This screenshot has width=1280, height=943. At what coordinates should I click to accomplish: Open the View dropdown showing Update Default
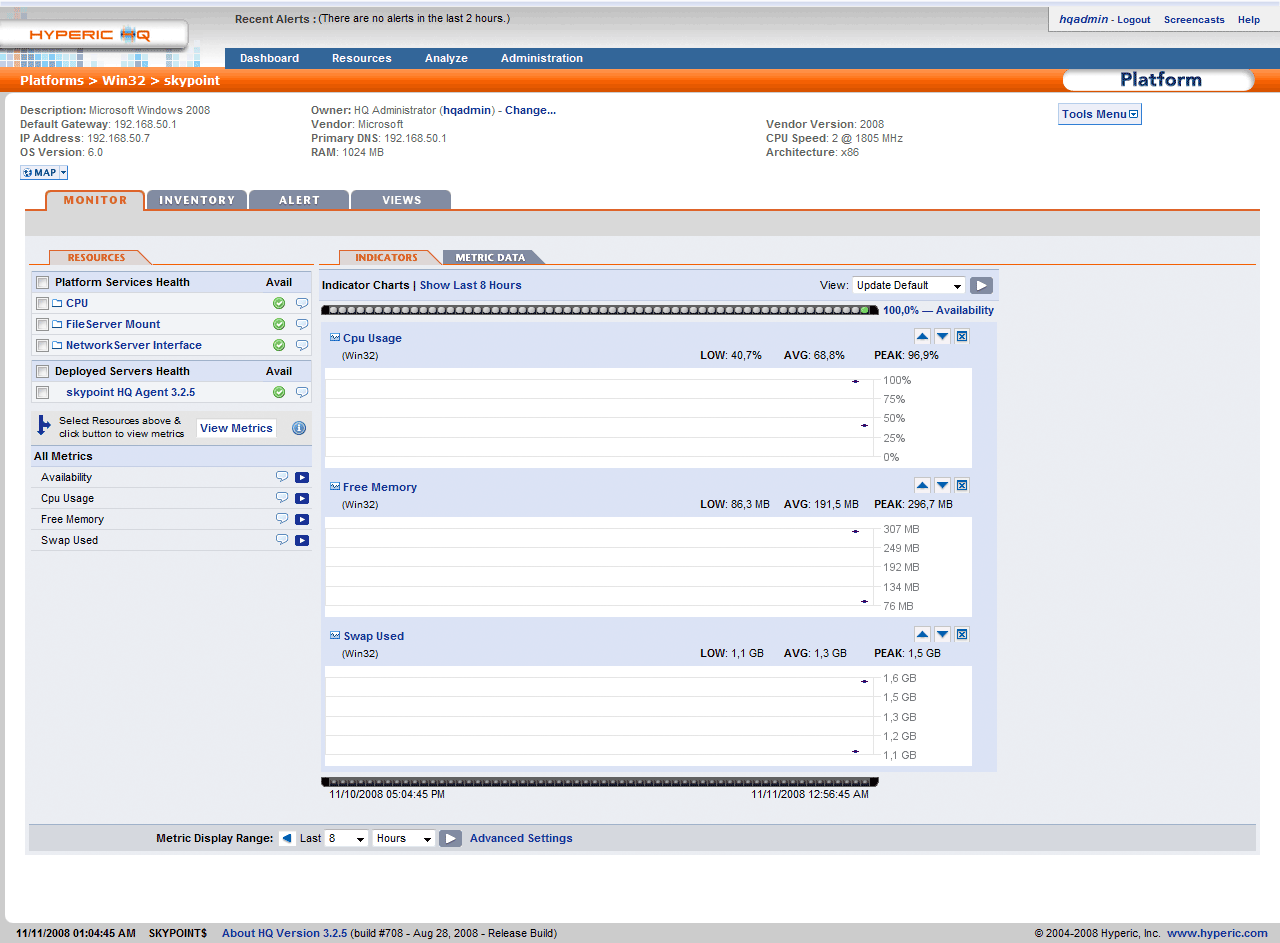pos(908,285)
